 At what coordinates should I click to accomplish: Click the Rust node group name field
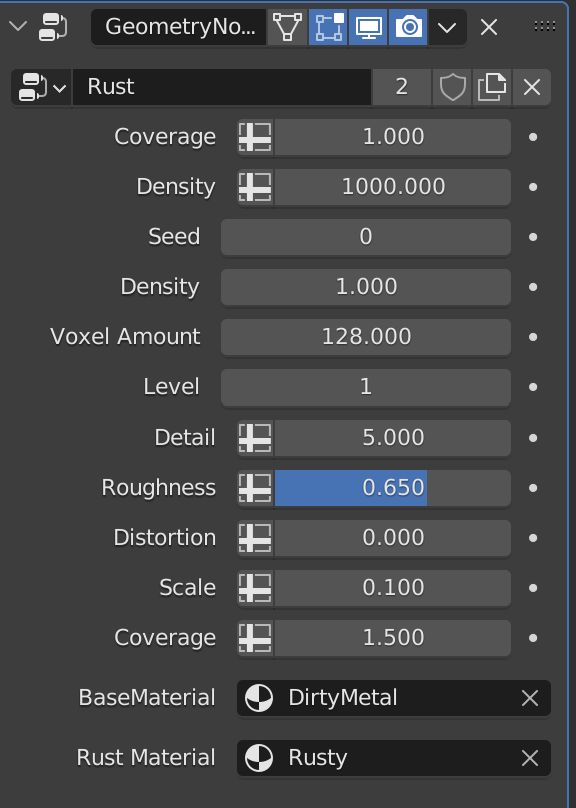click(222, 87)
